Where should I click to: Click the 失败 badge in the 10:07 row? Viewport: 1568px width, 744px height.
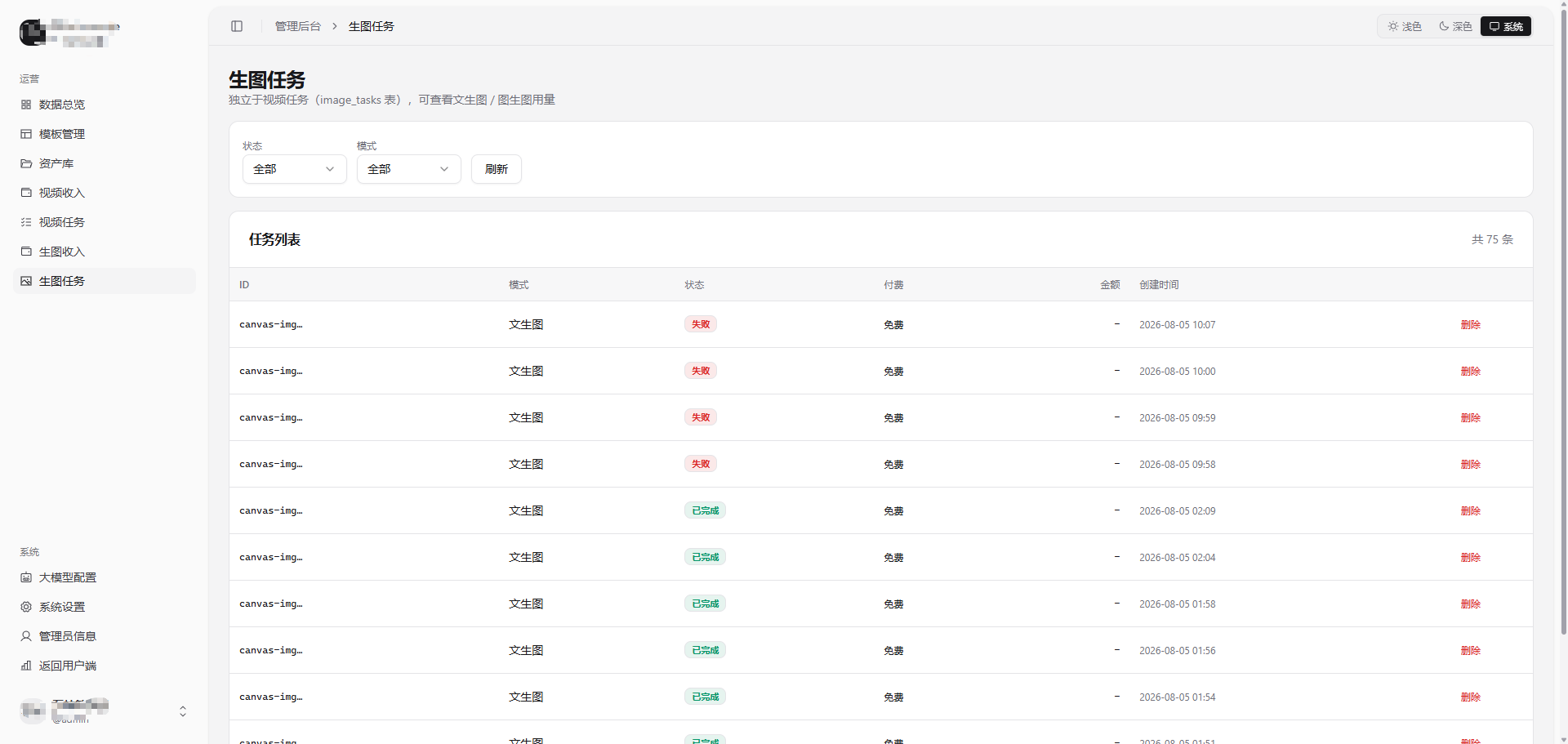pyautogui.click(x=701, y=324)
